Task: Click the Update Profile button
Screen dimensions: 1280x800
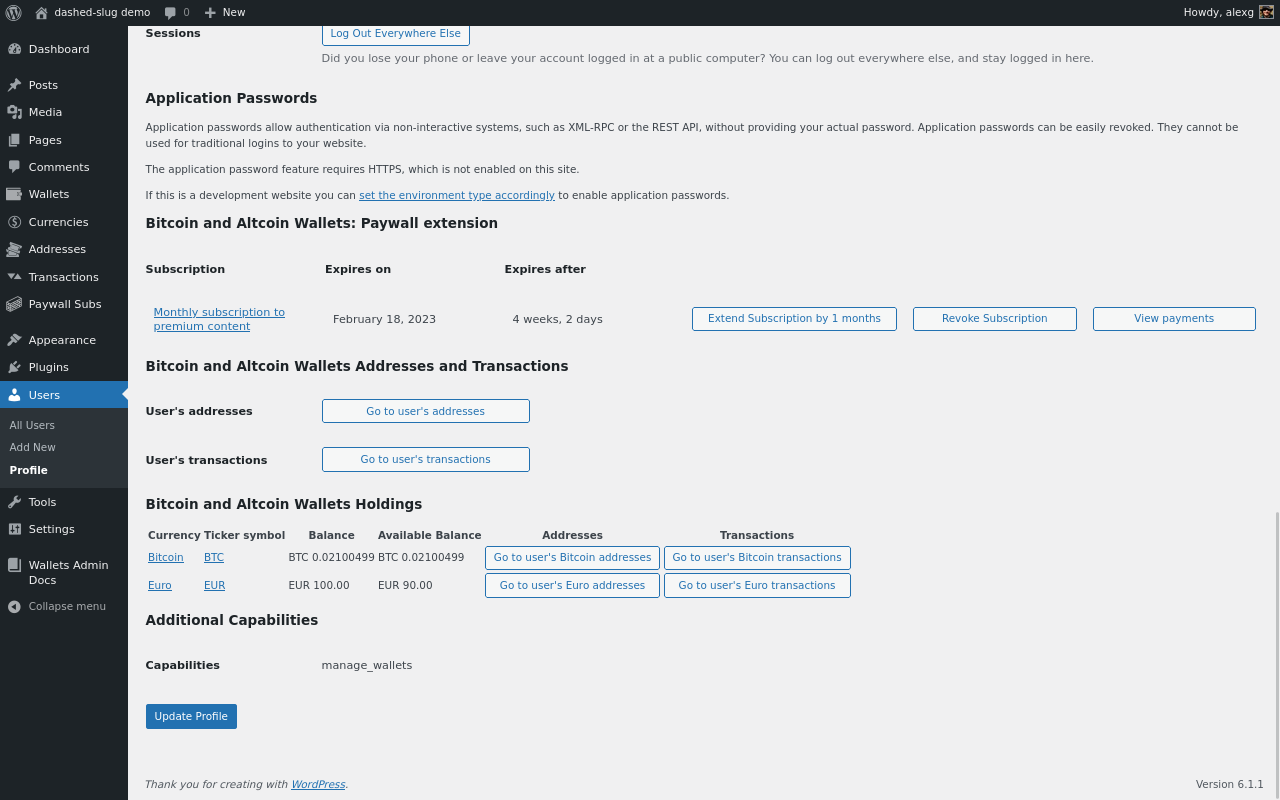Action: 191,716
